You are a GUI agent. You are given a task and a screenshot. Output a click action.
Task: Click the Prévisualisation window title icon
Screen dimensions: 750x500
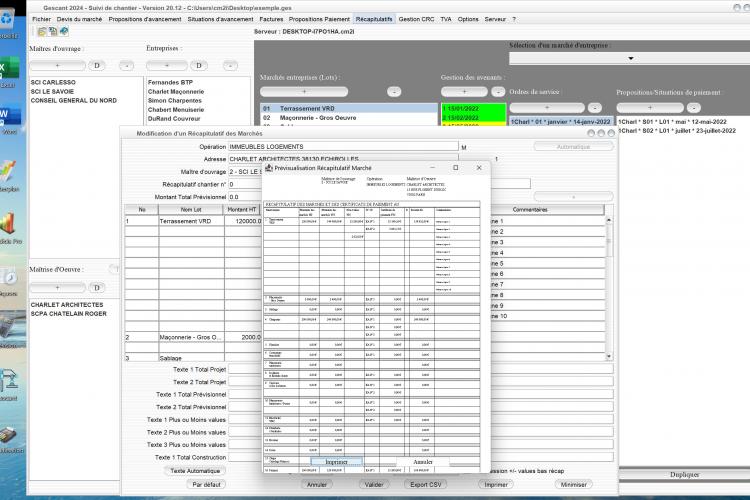pyautogui.click(x=269, y=168)
